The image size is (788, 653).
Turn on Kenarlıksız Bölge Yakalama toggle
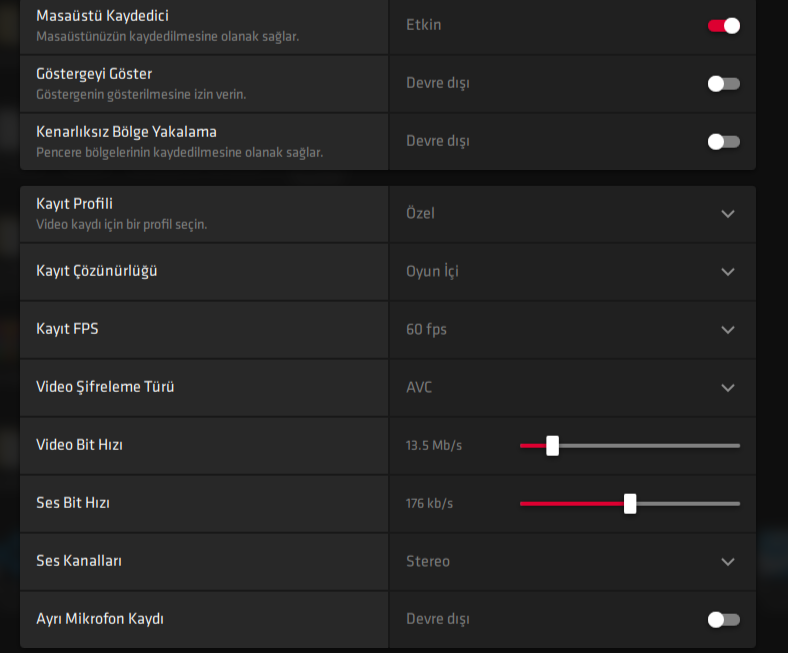723,141
